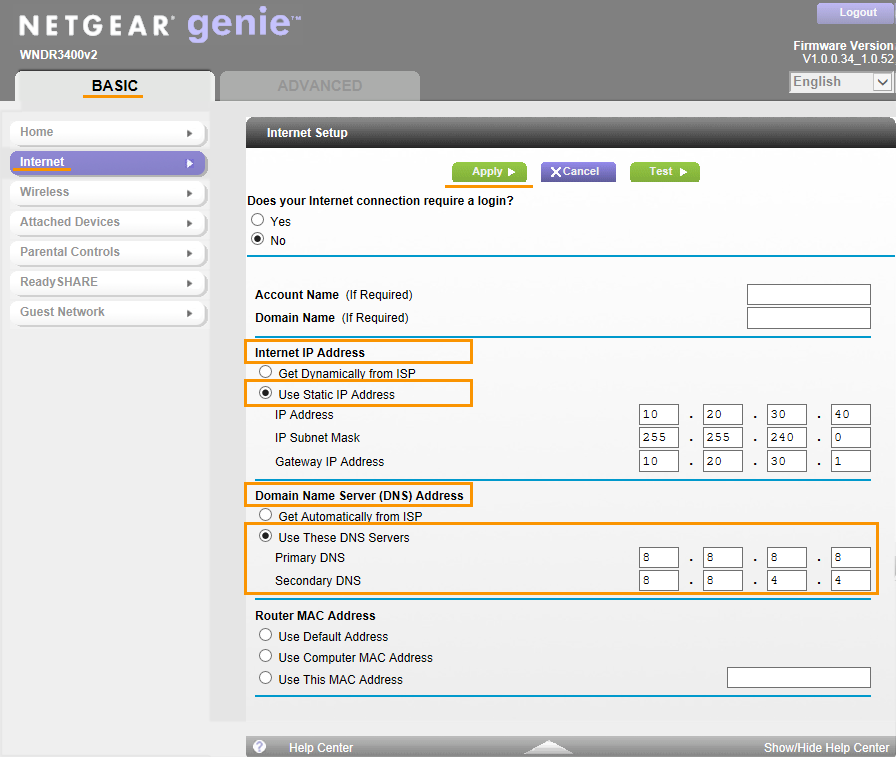This screenshot has height=757, width=896.
Task: Select Yes for Internet login required
Action: tap(258, 220)
